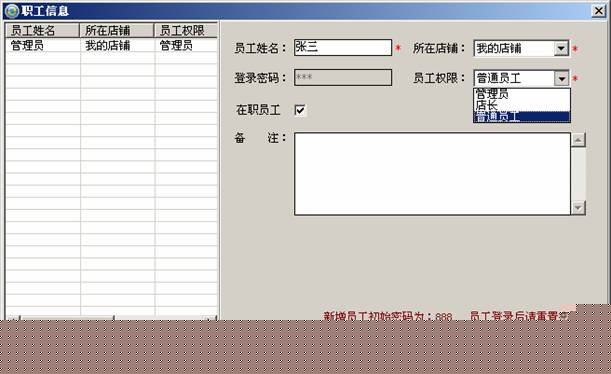Viewport: 611px width, 374px height.
Task: Click the 职工信息 window title icon
Action: click(x=12, y=11)
